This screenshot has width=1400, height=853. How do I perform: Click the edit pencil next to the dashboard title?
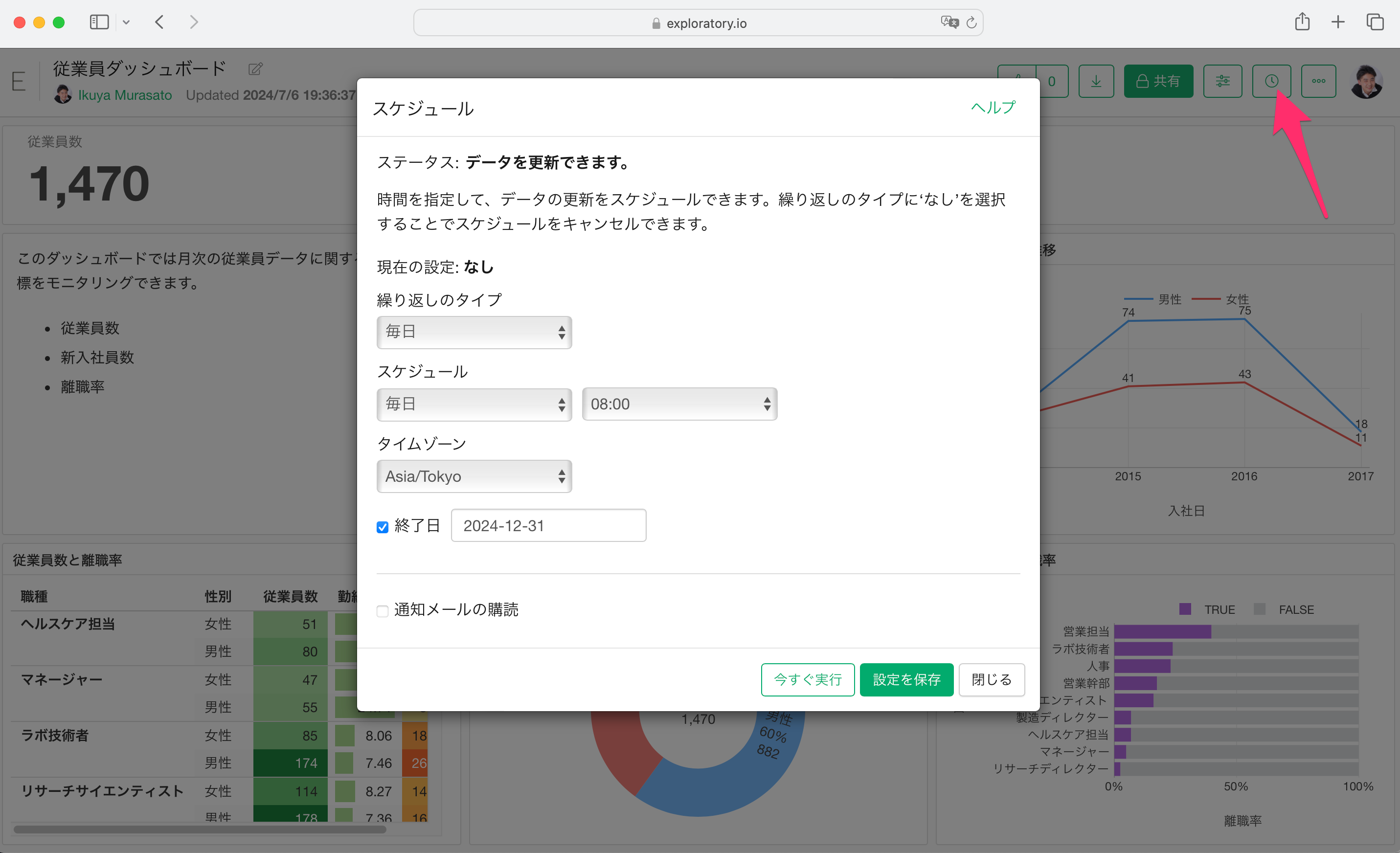(x=255, y=69)
